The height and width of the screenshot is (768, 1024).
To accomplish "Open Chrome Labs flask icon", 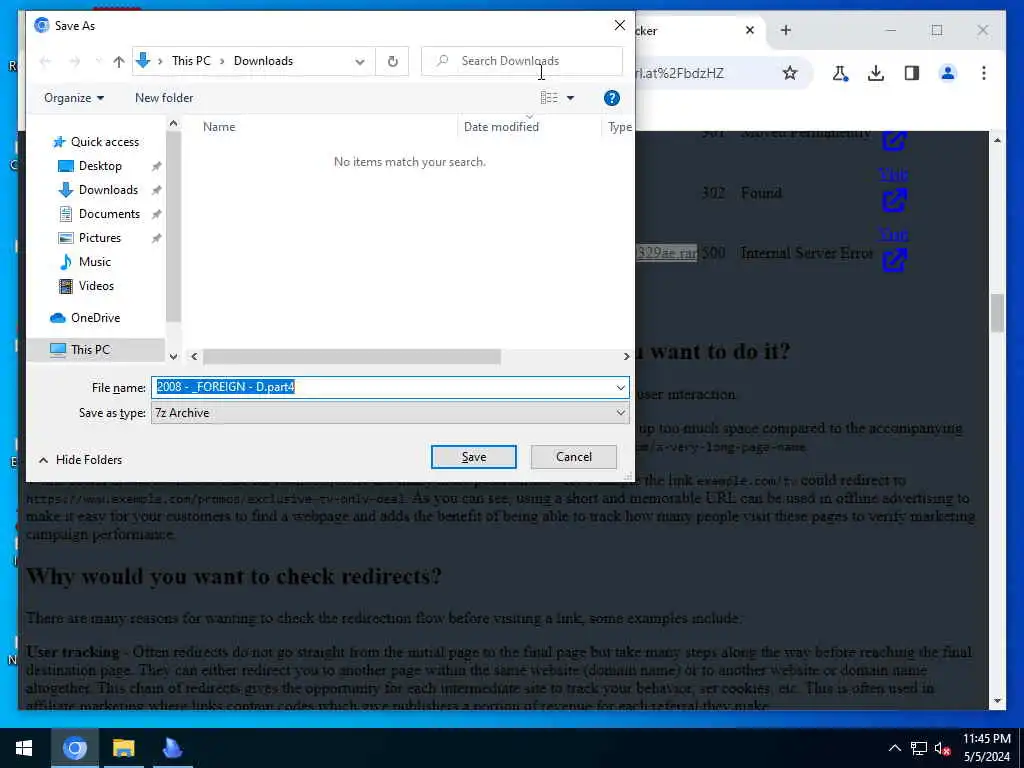I will point(840,73).
